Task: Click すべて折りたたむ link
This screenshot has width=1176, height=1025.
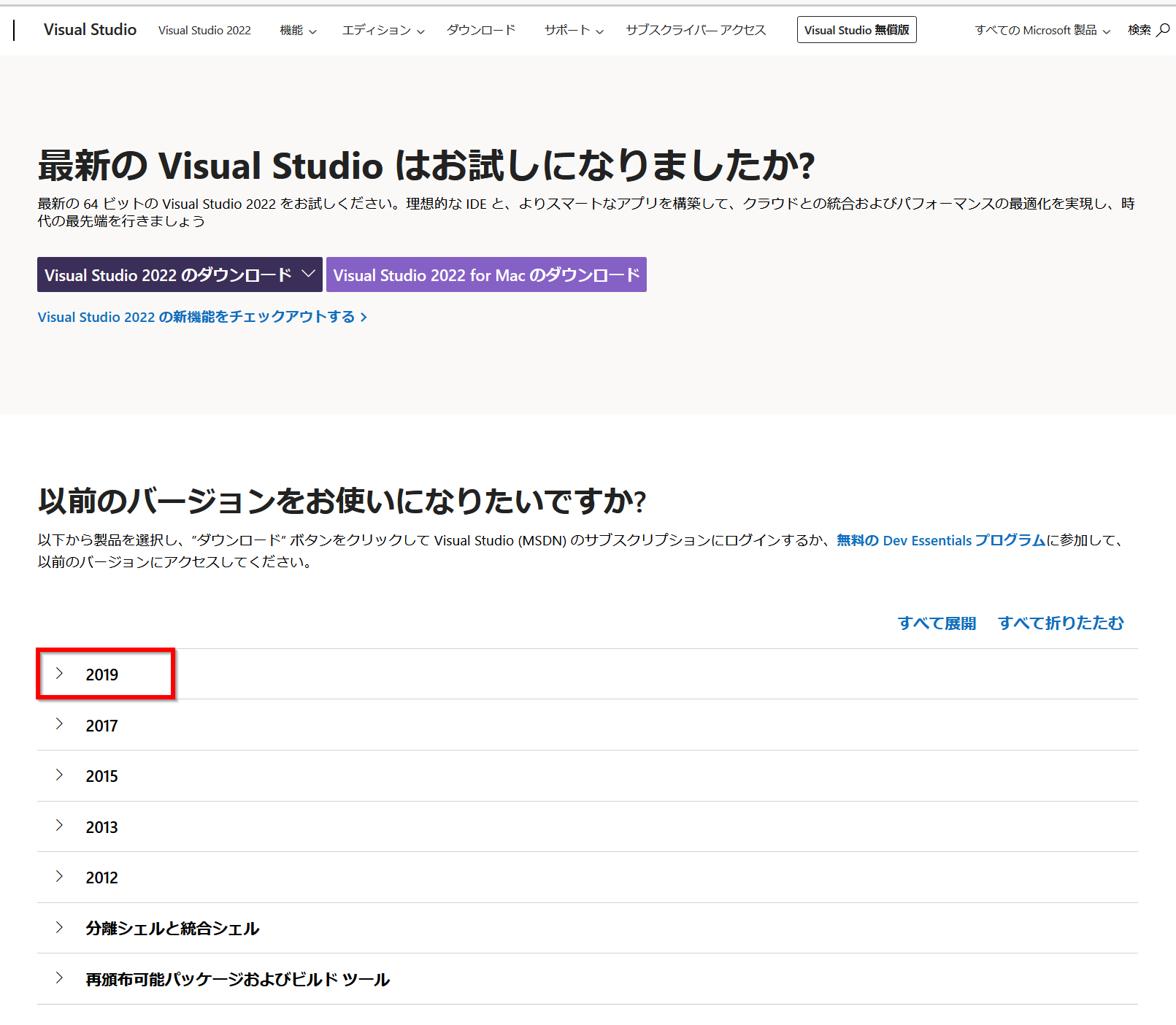Action: tap(1061, 623)
